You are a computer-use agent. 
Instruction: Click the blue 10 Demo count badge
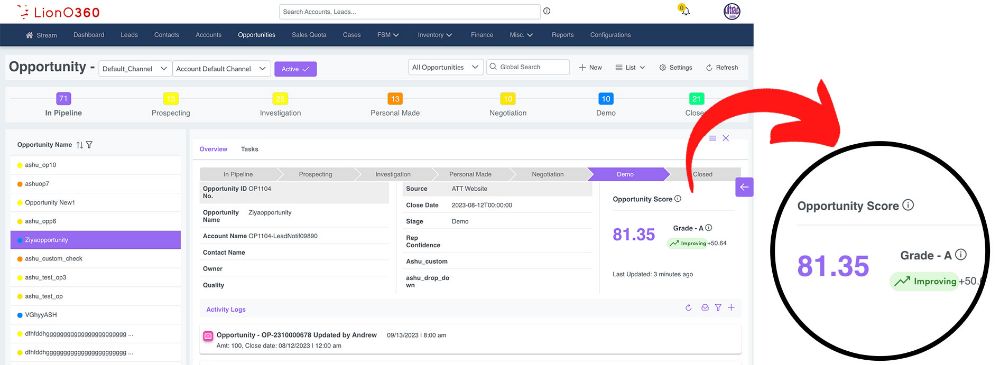click(606, 99)
